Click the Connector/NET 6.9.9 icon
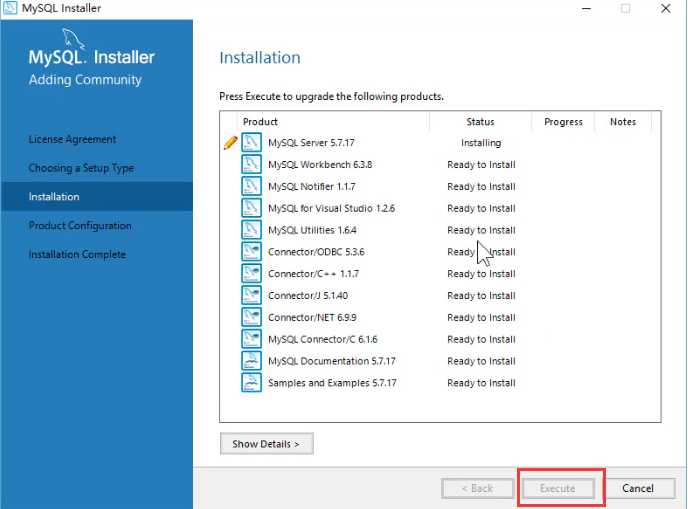 pyautogui.click(x=251, y=317)
